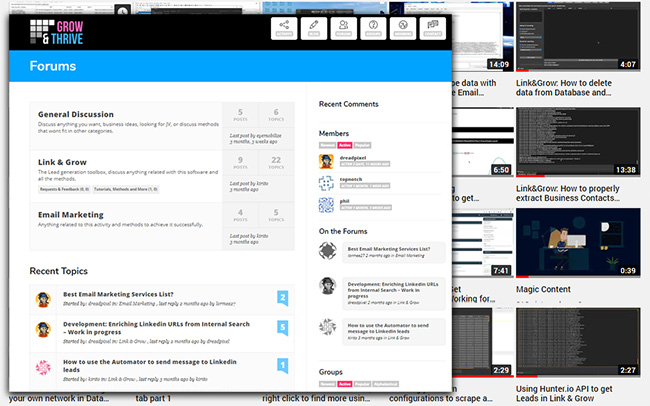Image resolution: width=650 pixels, height=406 pixels.
Task: Open the Groups question-mark icon
Action: click(373, 28)
